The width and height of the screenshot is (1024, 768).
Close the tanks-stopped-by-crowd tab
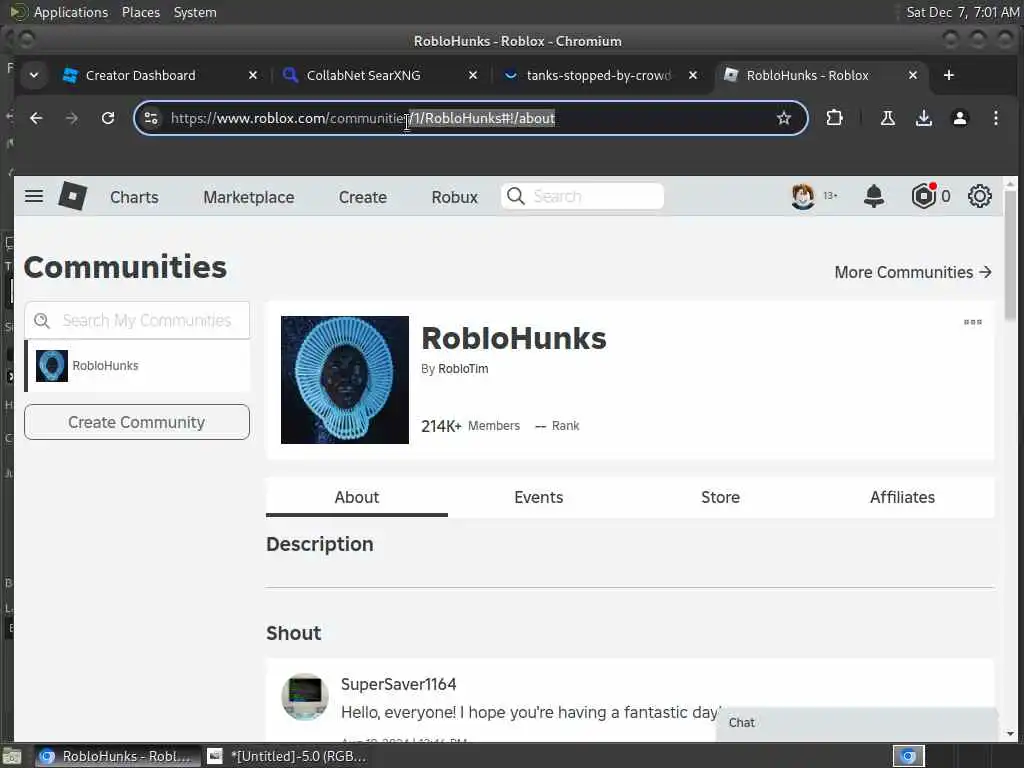(693, 75)
